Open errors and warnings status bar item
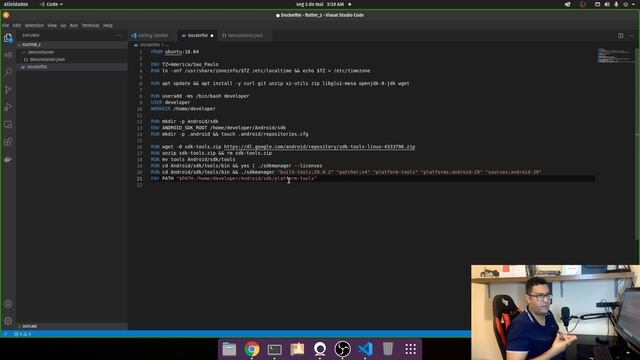 [23, 334]
